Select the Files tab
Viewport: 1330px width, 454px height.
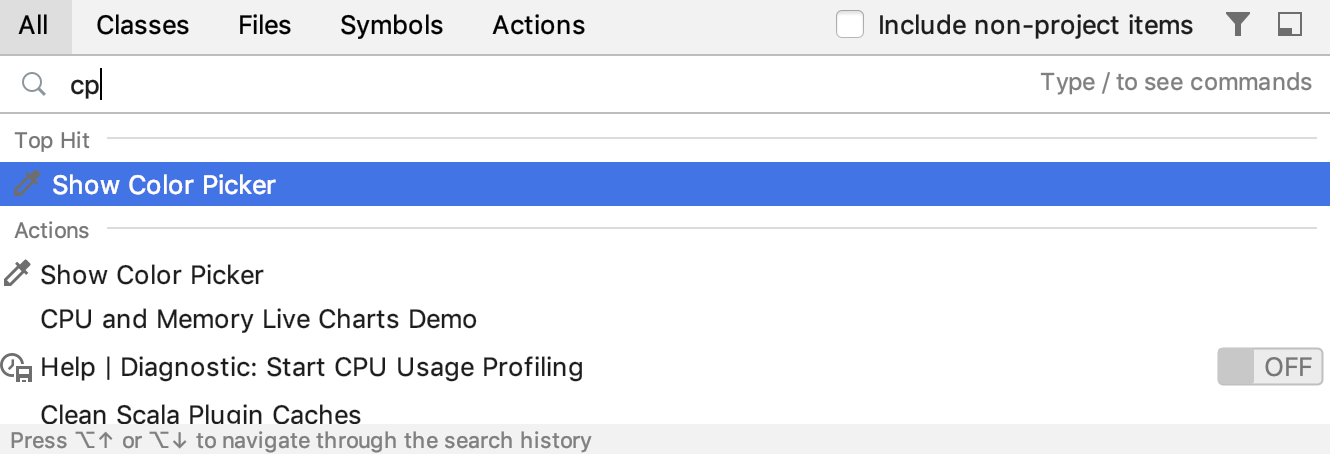[265, 26]
